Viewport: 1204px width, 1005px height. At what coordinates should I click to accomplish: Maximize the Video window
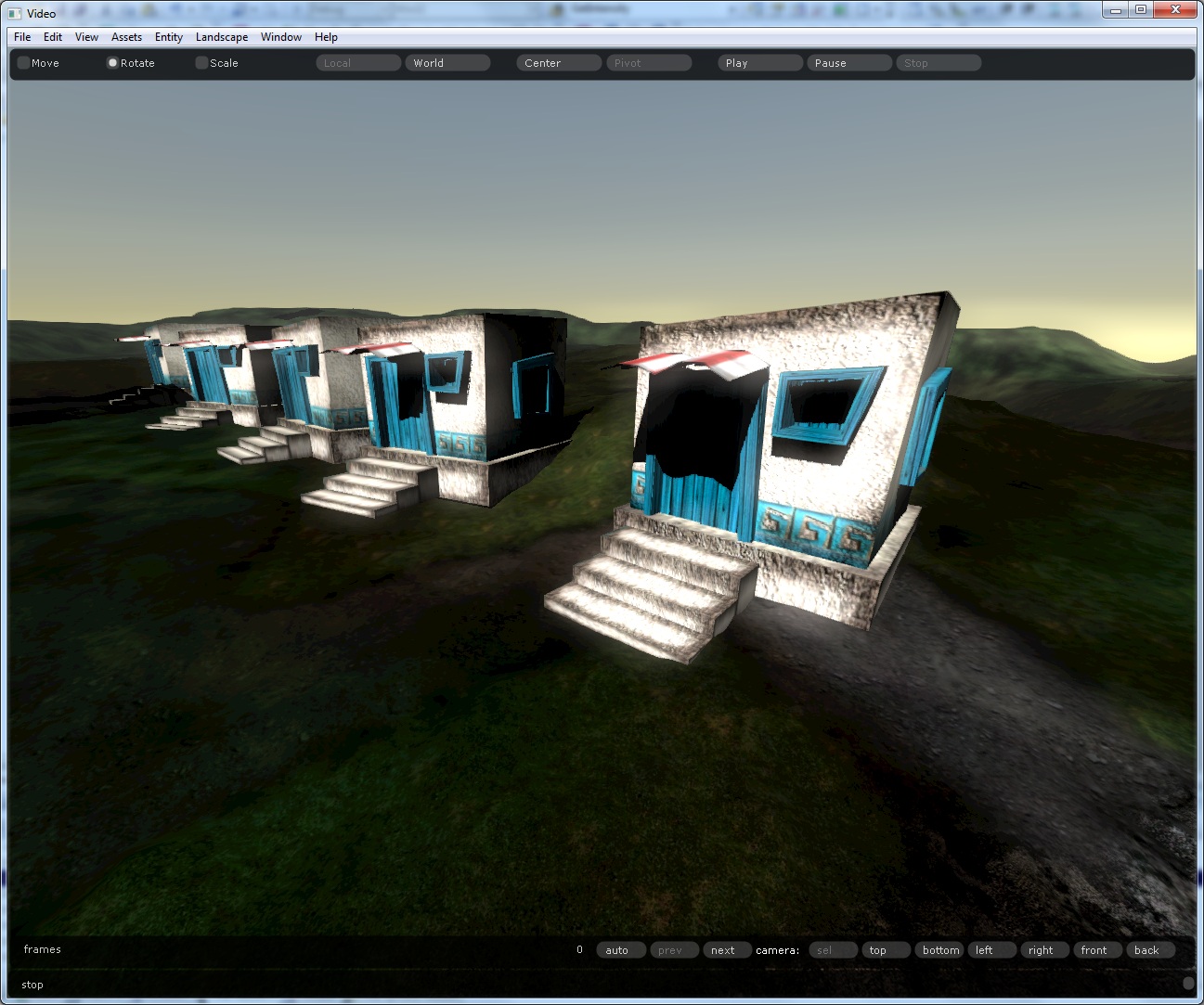(x=1141, y=9)
